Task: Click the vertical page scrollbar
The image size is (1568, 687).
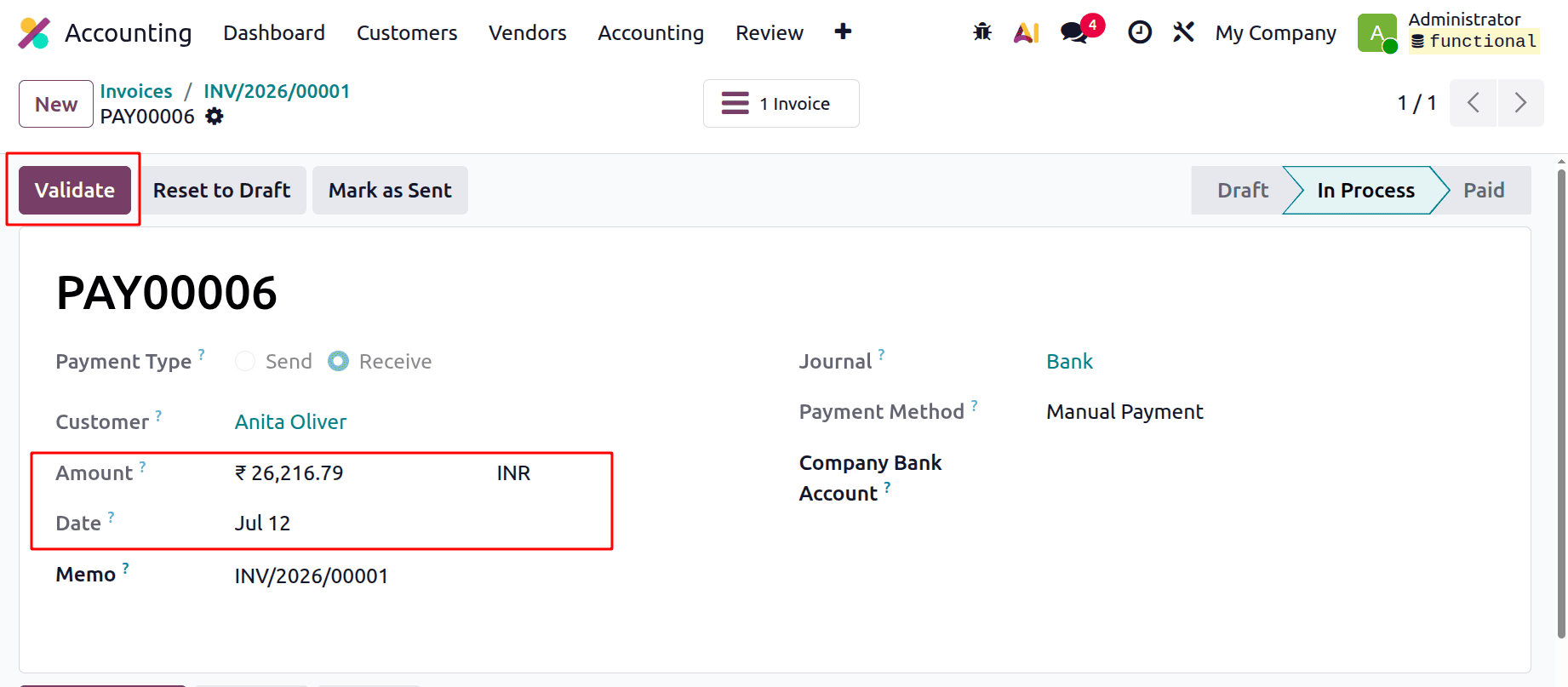Action: [x=1561, y=404]
